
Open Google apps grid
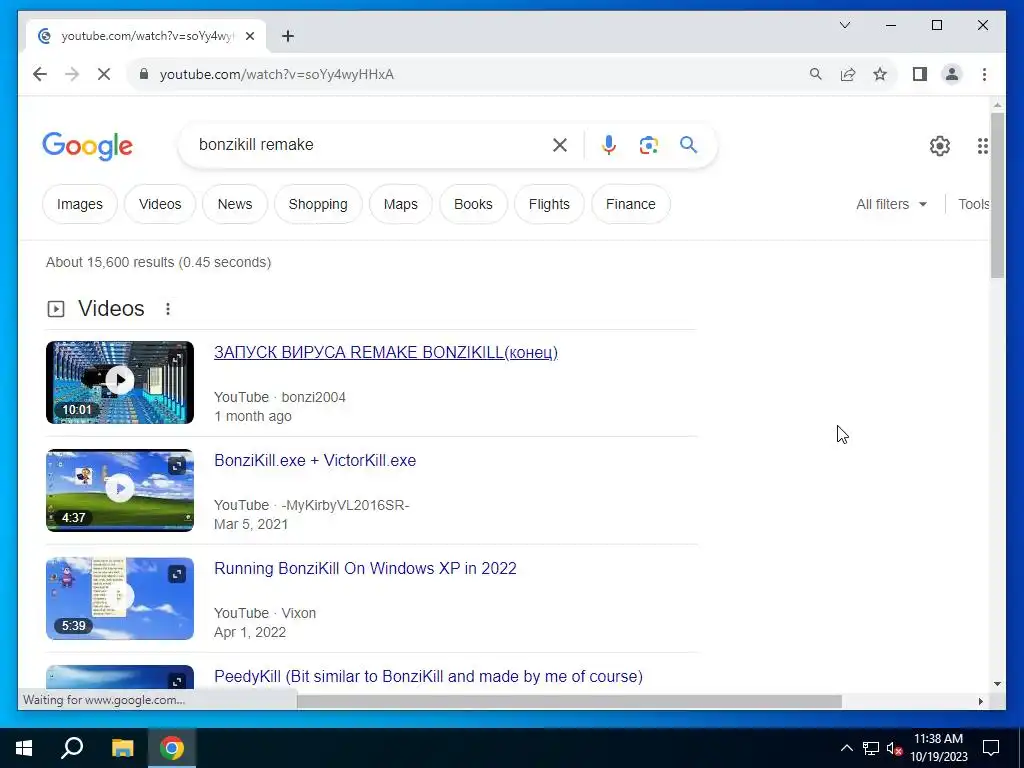coord(982,146)
